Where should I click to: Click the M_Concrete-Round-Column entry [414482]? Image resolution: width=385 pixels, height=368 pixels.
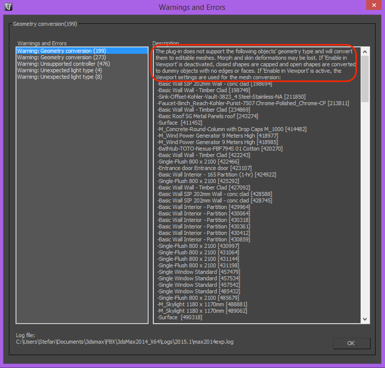tap(232, 129)
